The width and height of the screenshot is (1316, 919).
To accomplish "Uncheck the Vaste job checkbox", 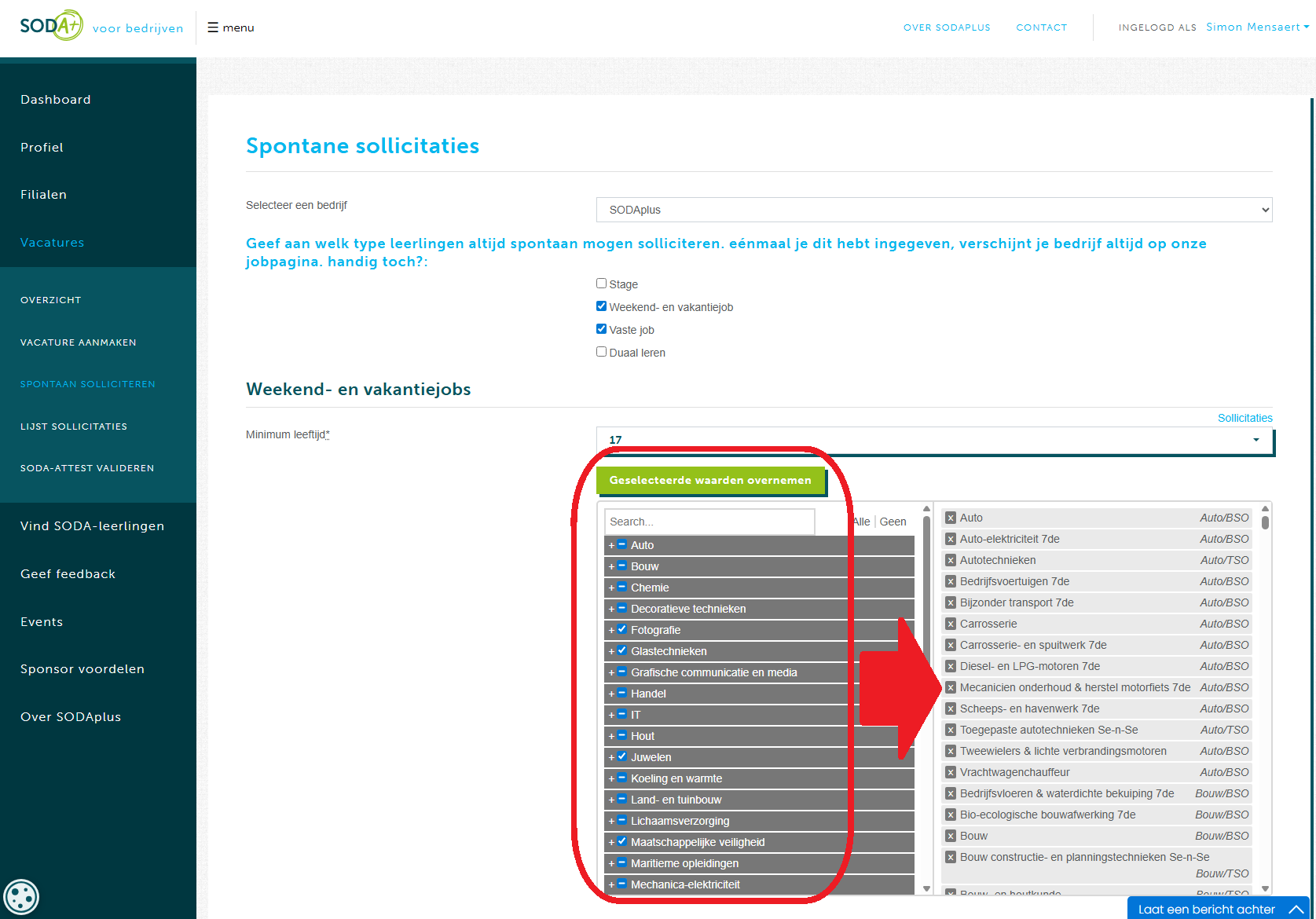I will click(x=601, y=329).
